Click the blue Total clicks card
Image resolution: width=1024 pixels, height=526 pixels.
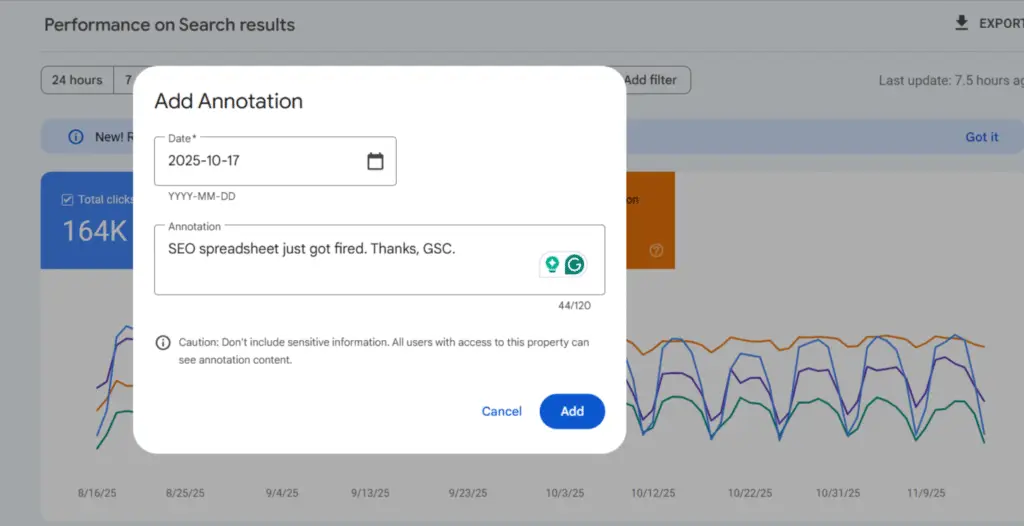coord(88,220)
